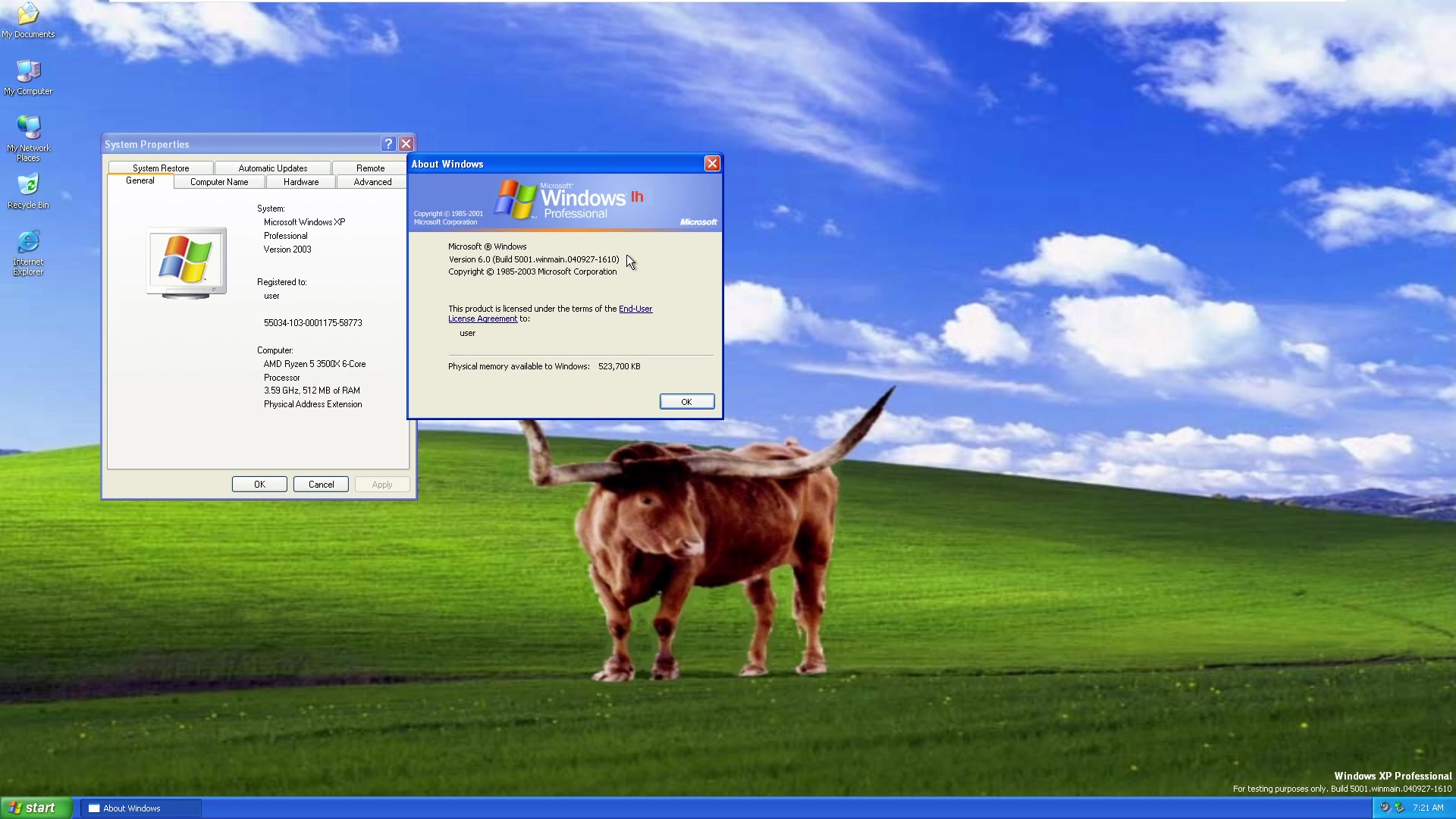This screenshot has width=1456, height=819.
Task: Open the Computer Name tab
Action: (x=219, y=182)
